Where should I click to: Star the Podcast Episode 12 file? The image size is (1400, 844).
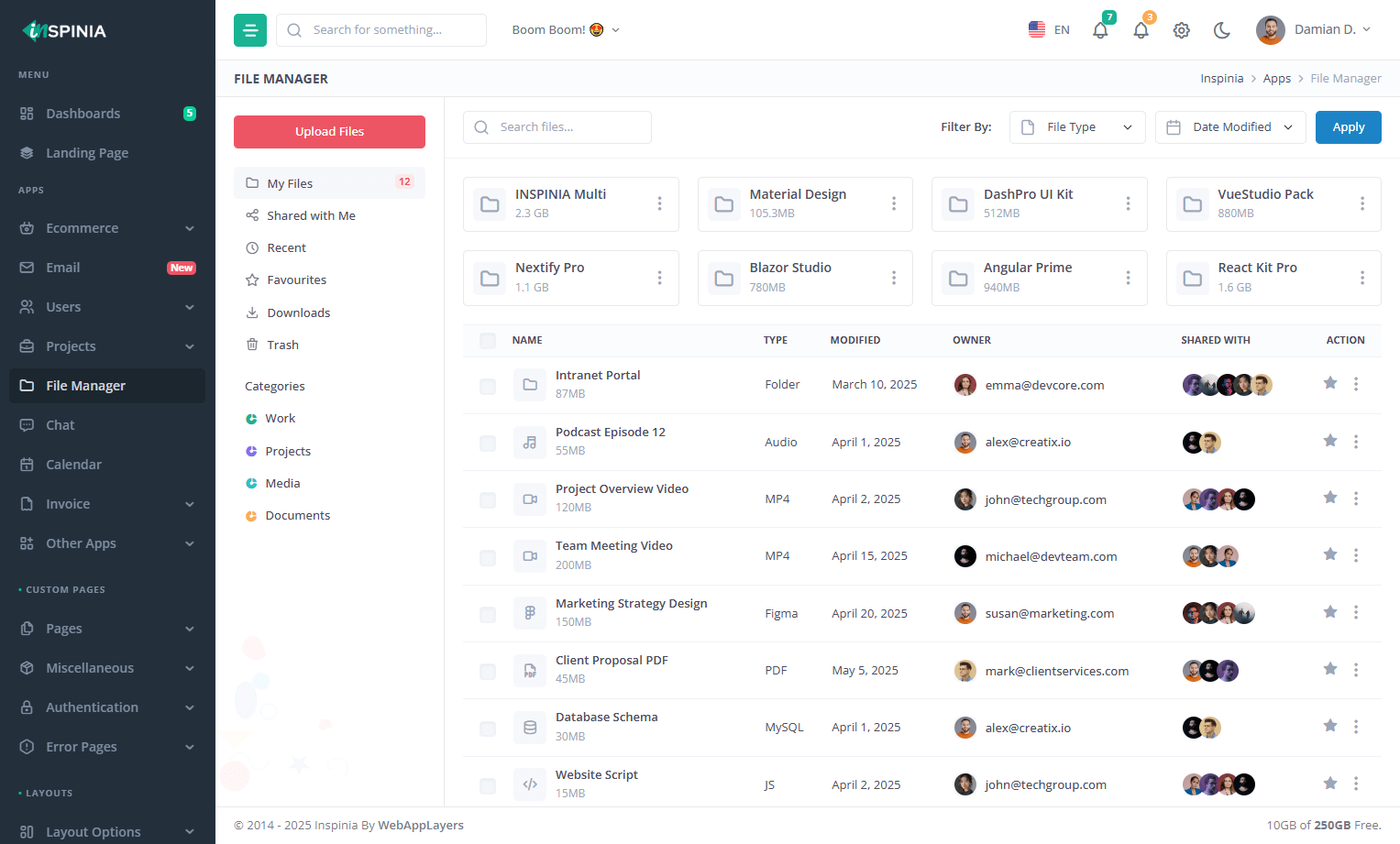tap(1330, 440)
